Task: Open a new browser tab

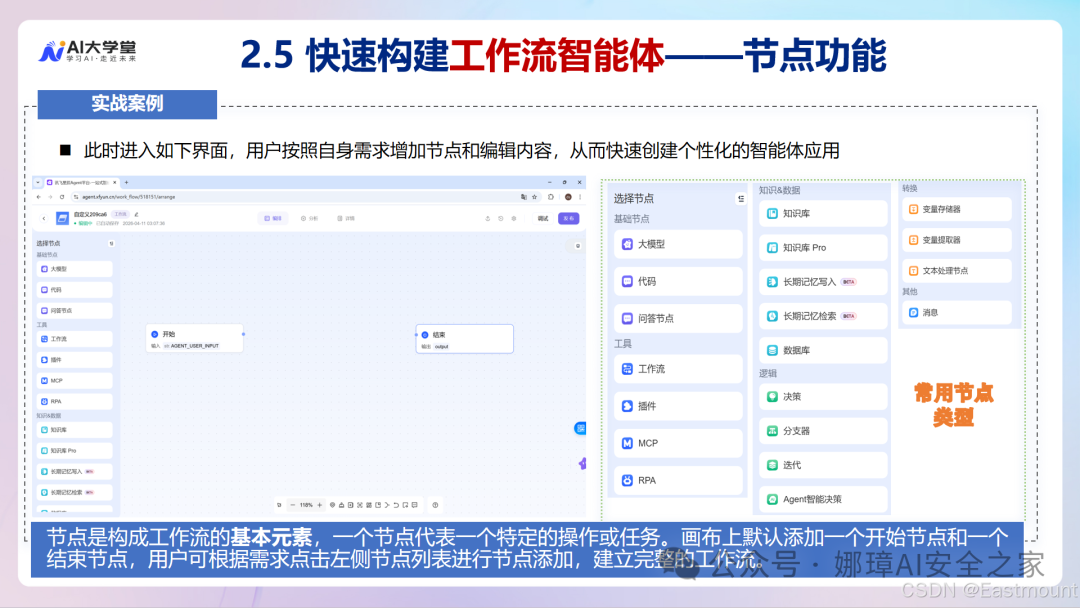Action: point(126,182)
